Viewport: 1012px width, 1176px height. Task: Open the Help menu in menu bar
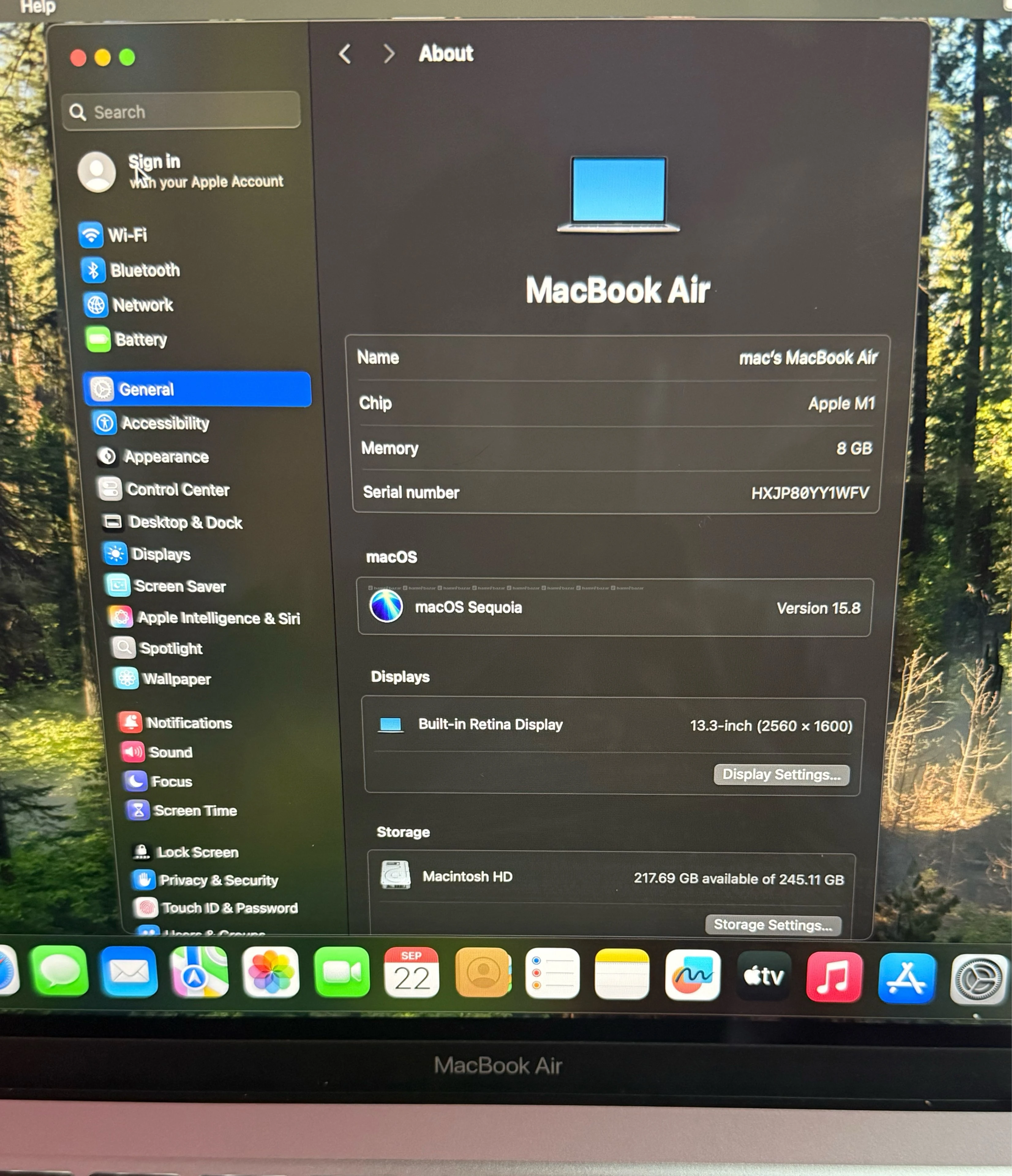point(38,7)
